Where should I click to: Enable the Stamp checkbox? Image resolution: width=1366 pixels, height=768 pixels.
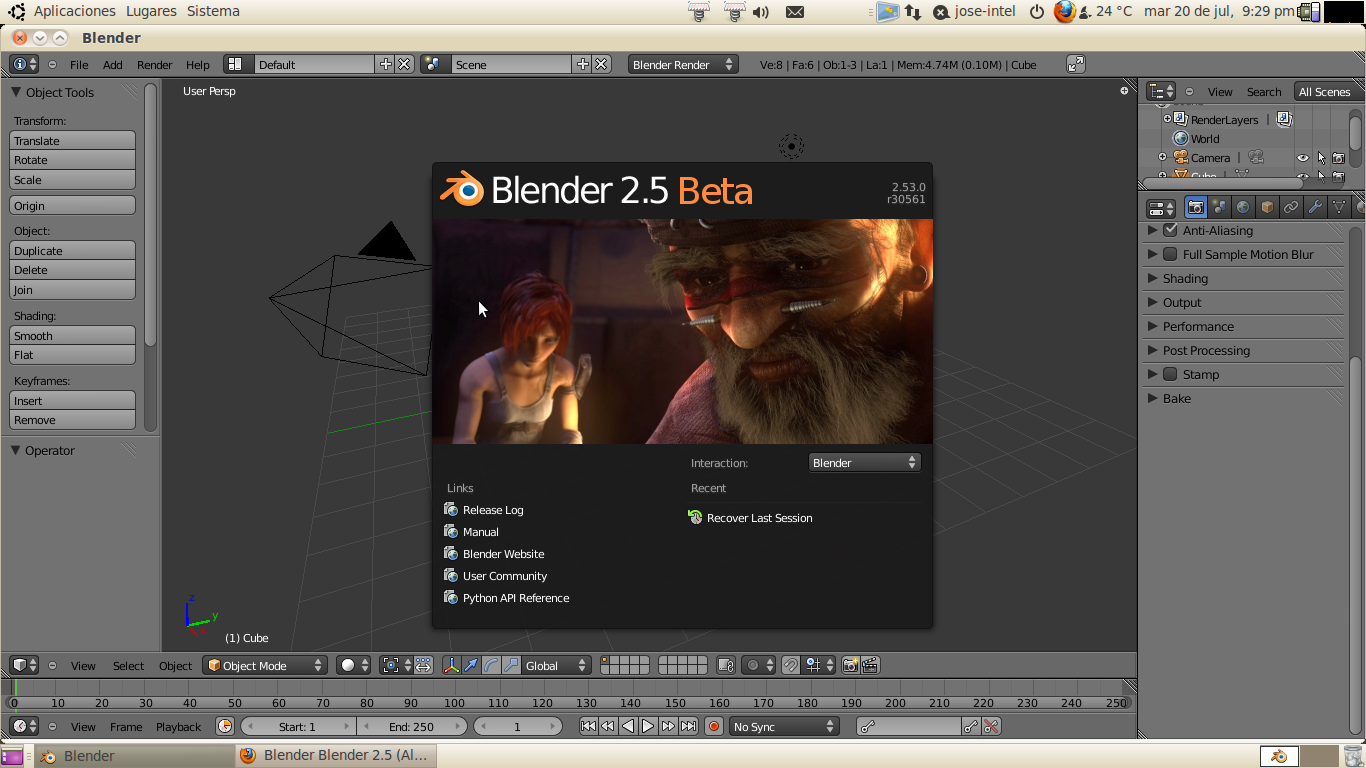pyautogui.click(x=1170, y=374)
